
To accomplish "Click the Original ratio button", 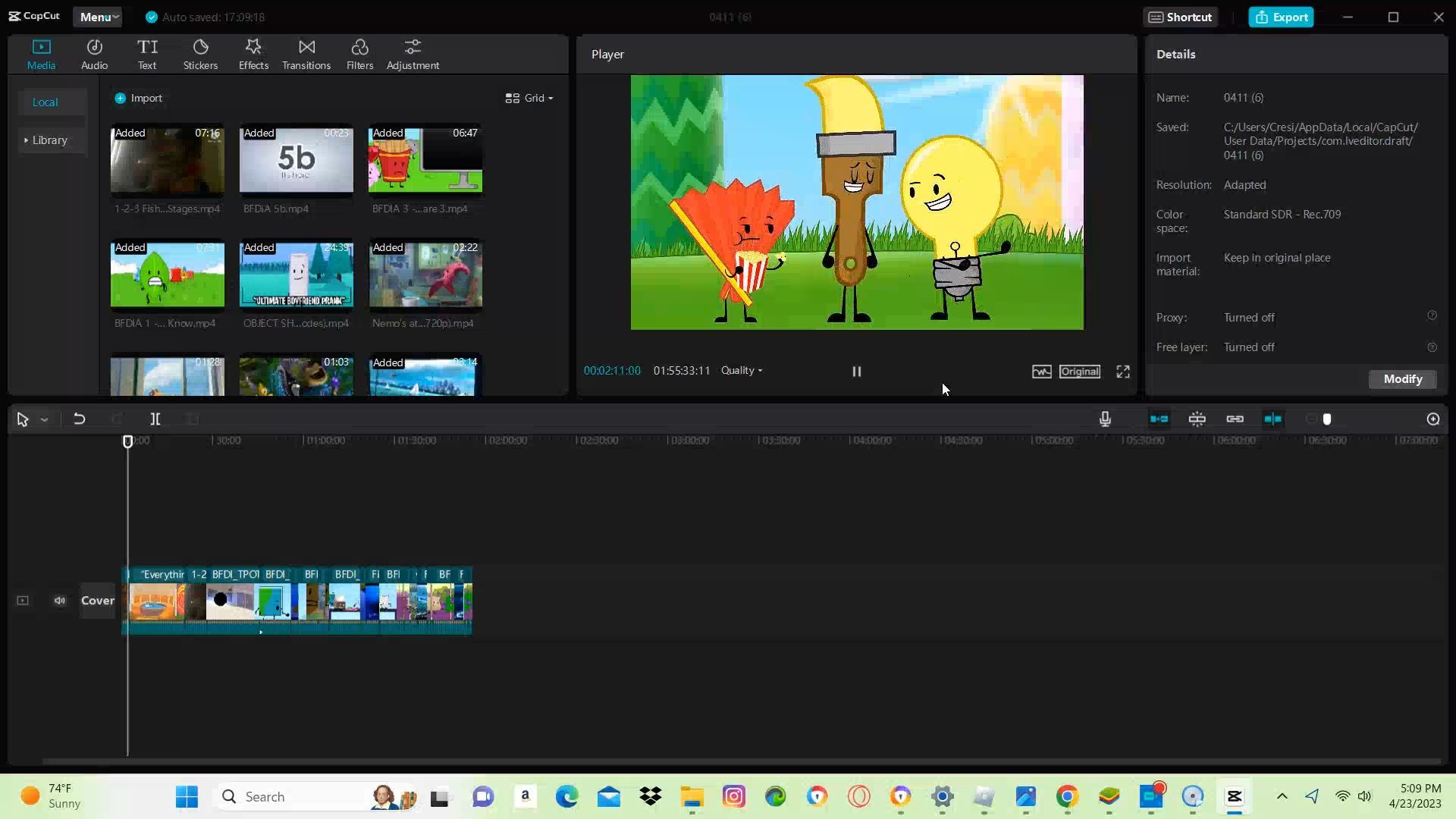I will (1079, 372).
